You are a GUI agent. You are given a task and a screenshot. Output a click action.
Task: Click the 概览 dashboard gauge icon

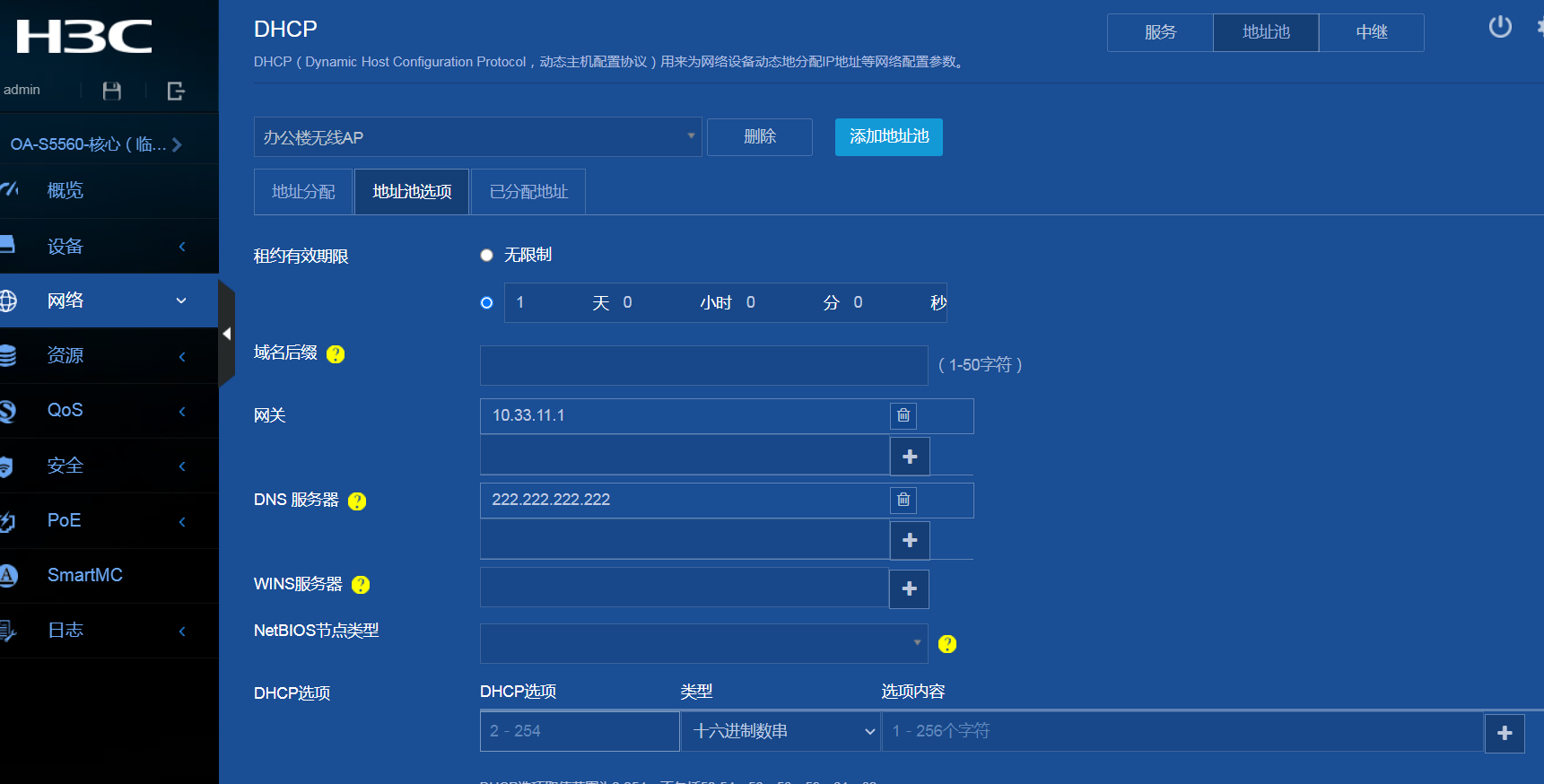tap(8, 189)
